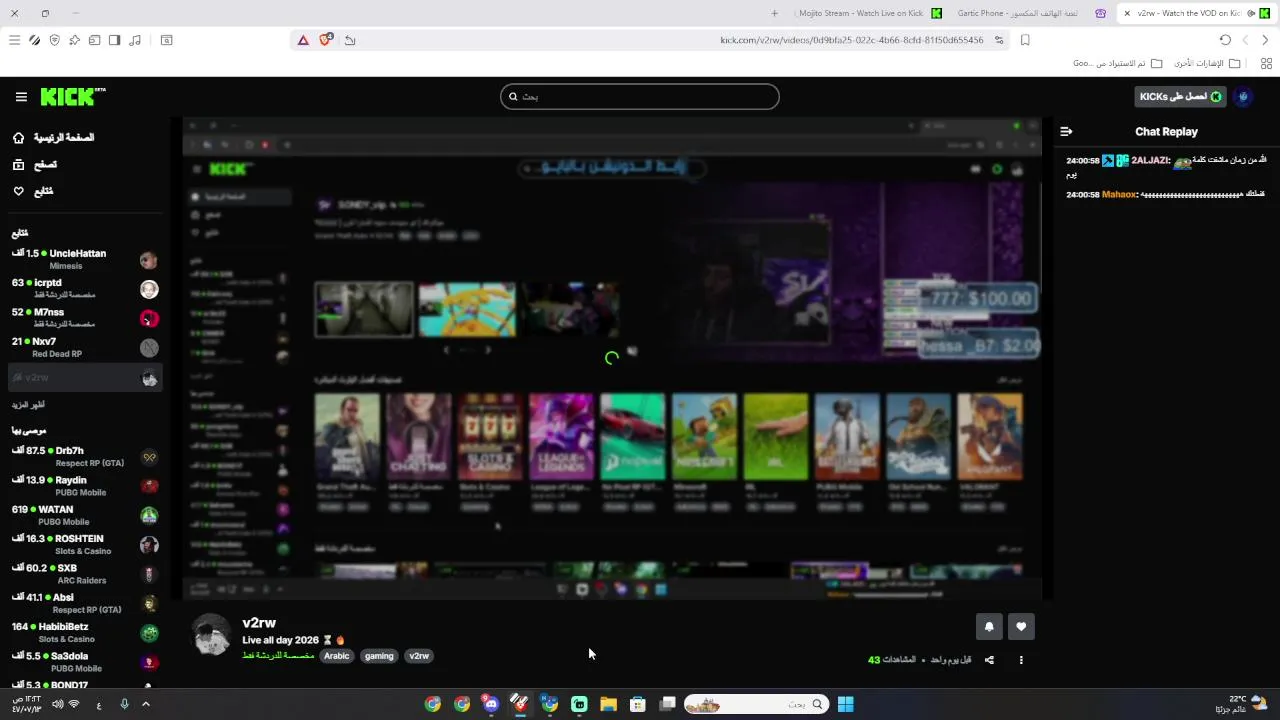Open extensions puzzle icon
The height and width of the screenshot is (720, 1280).
[74, 40]
